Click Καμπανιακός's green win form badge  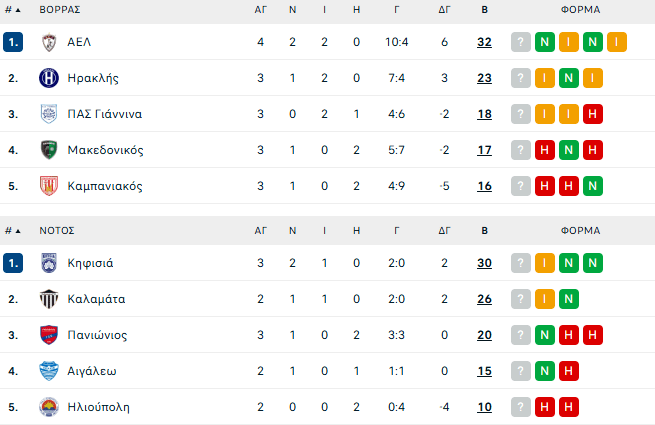tap(593, 186)
